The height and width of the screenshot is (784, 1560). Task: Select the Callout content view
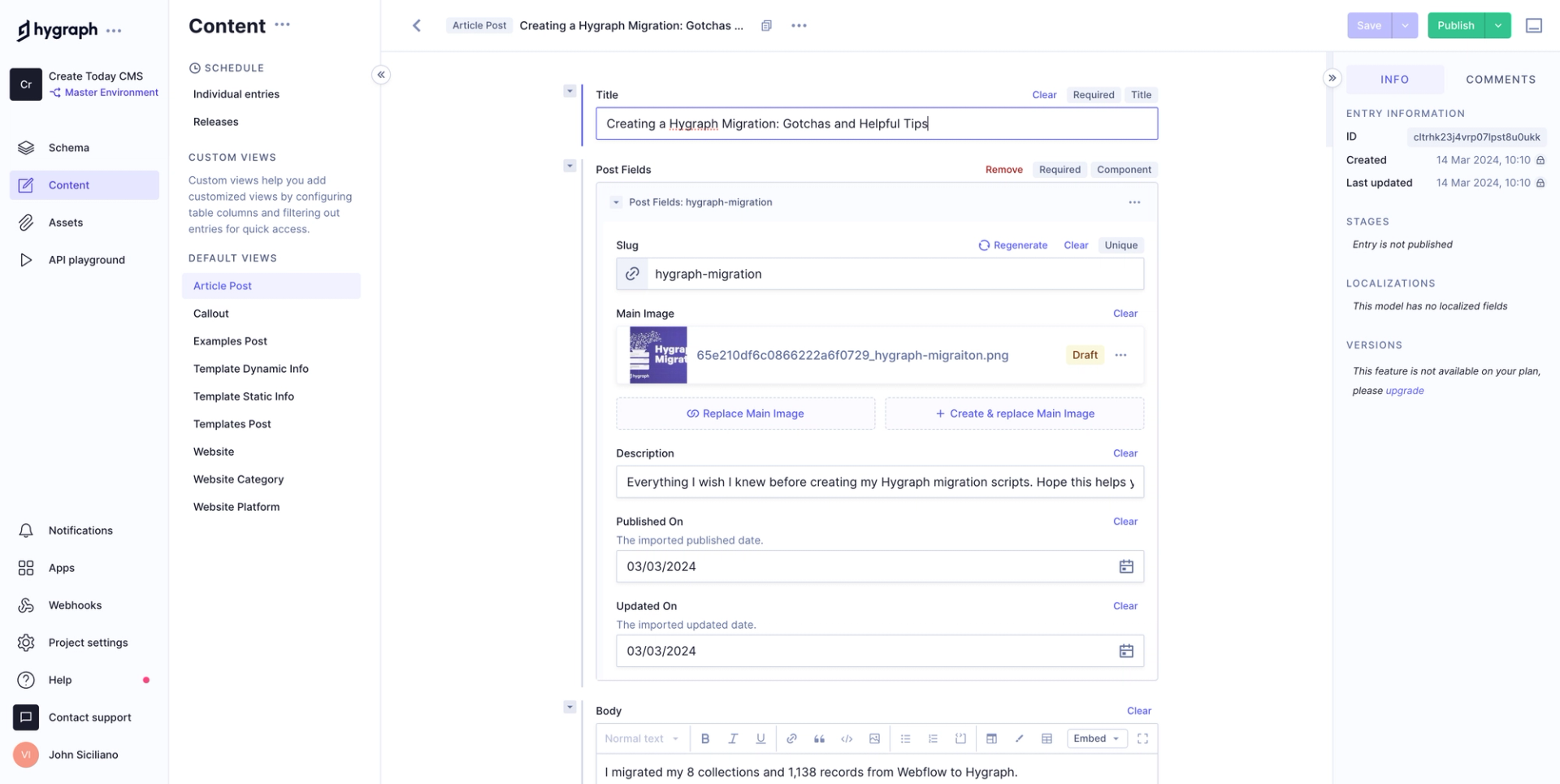271,314
